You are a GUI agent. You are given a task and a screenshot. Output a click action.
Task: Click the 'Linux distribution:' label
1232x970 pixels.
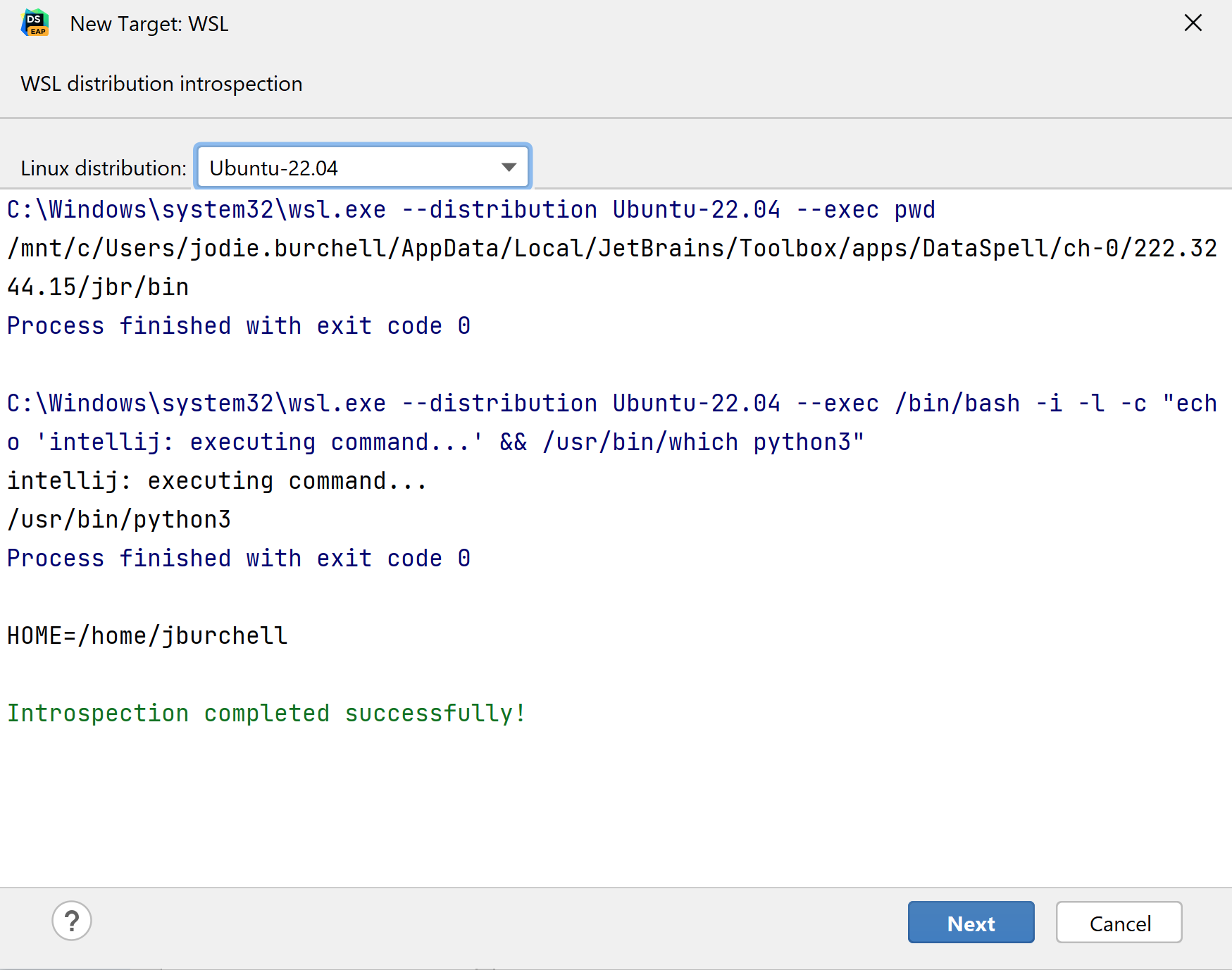[104, 168]
